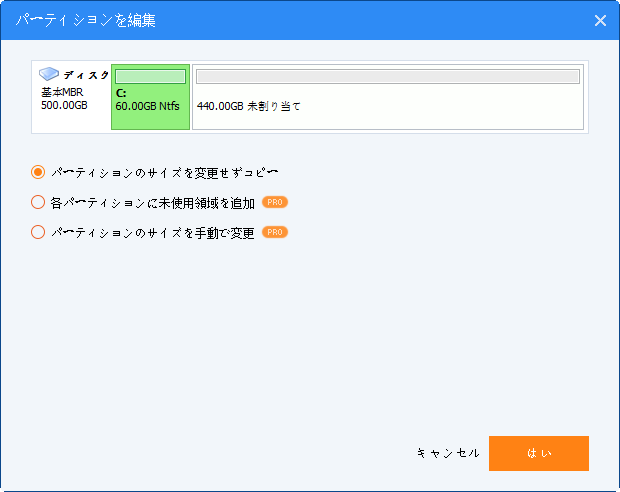The height and width of the screenshot is (492, 620).
Task: Click PRO badge beside add unused space option
Action: 275,202
